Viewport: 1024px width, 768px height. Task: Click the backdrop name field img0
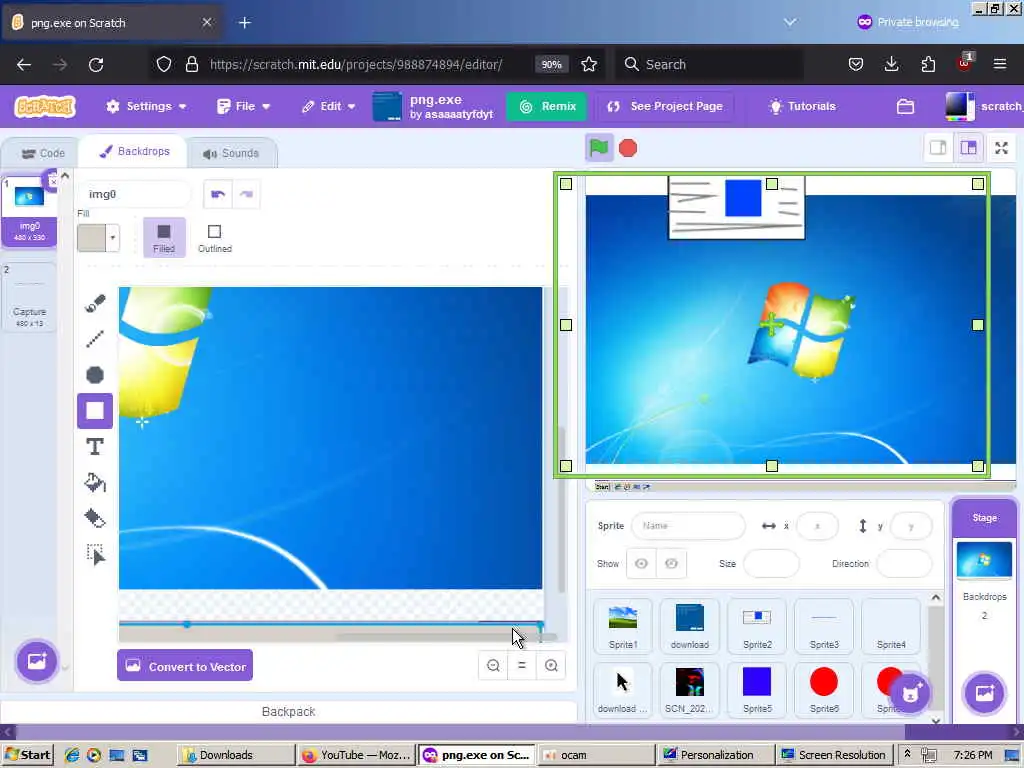(x=134, y=194)
